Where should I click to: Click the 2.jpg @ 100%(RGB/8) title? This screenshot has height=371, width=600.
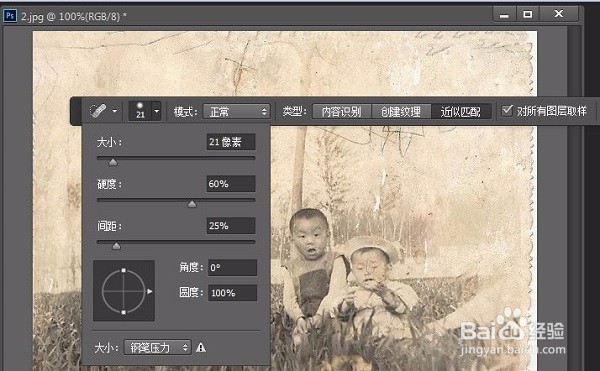pos(73,16)
